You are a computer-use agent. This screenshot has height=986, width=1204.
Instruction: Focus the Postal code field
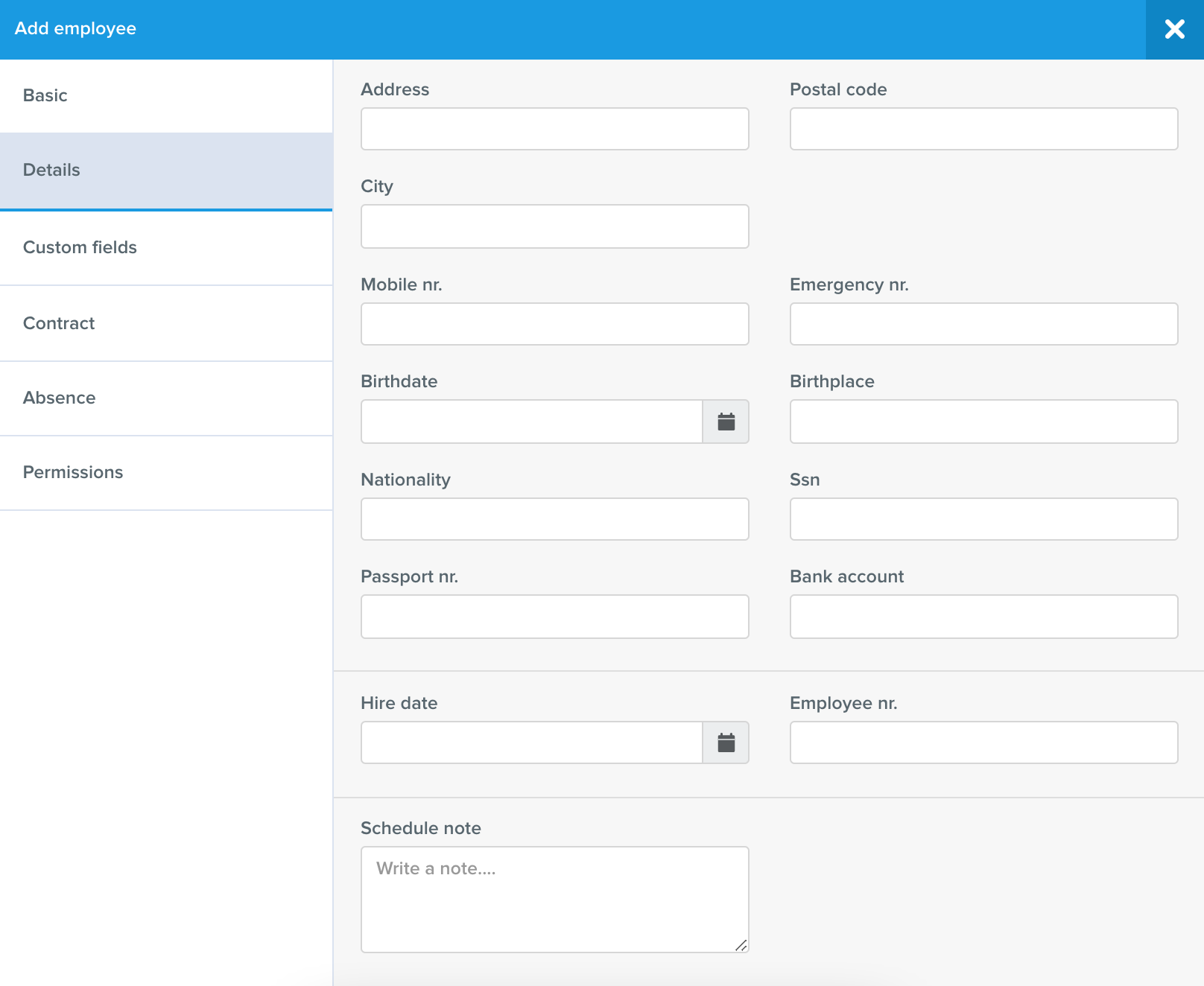pyautogui.click(x=983, y=129)
